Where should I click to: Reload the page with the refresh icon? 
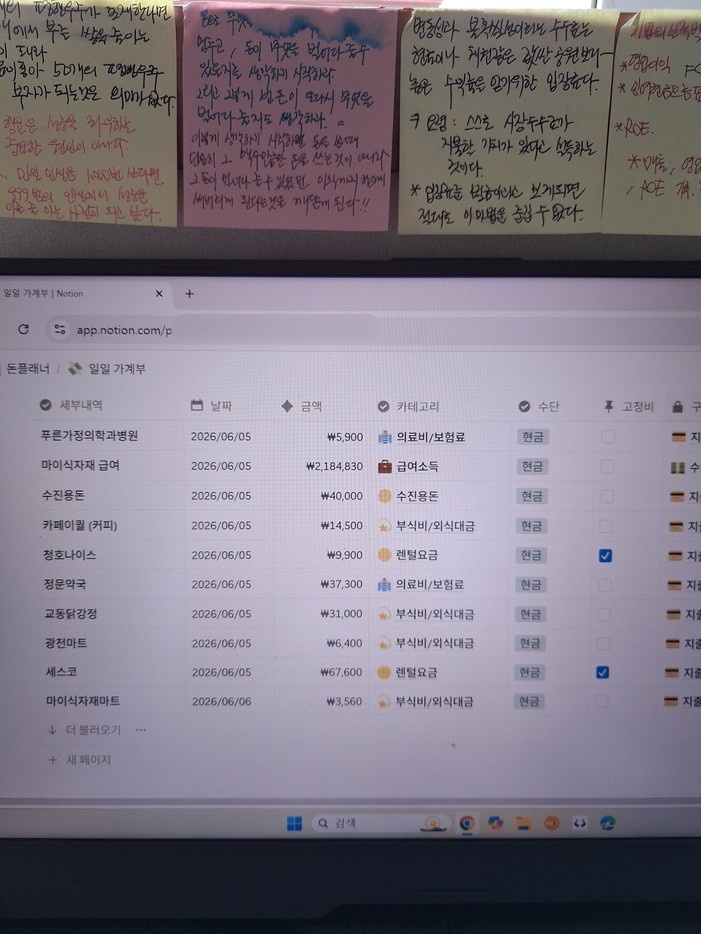coord(24,329)
